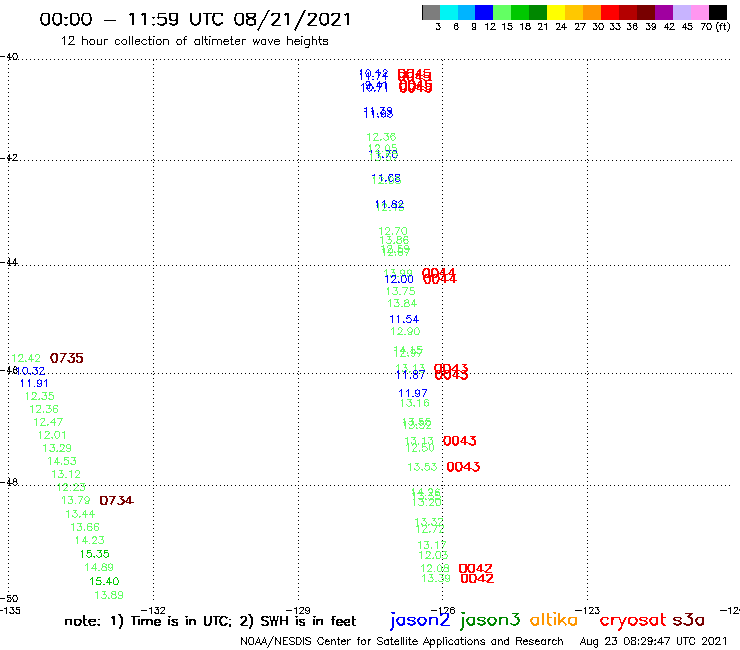The width and height of the screenshot is (740, 650).
Task: Select wave height value 13.29
Action: (57, 448)
